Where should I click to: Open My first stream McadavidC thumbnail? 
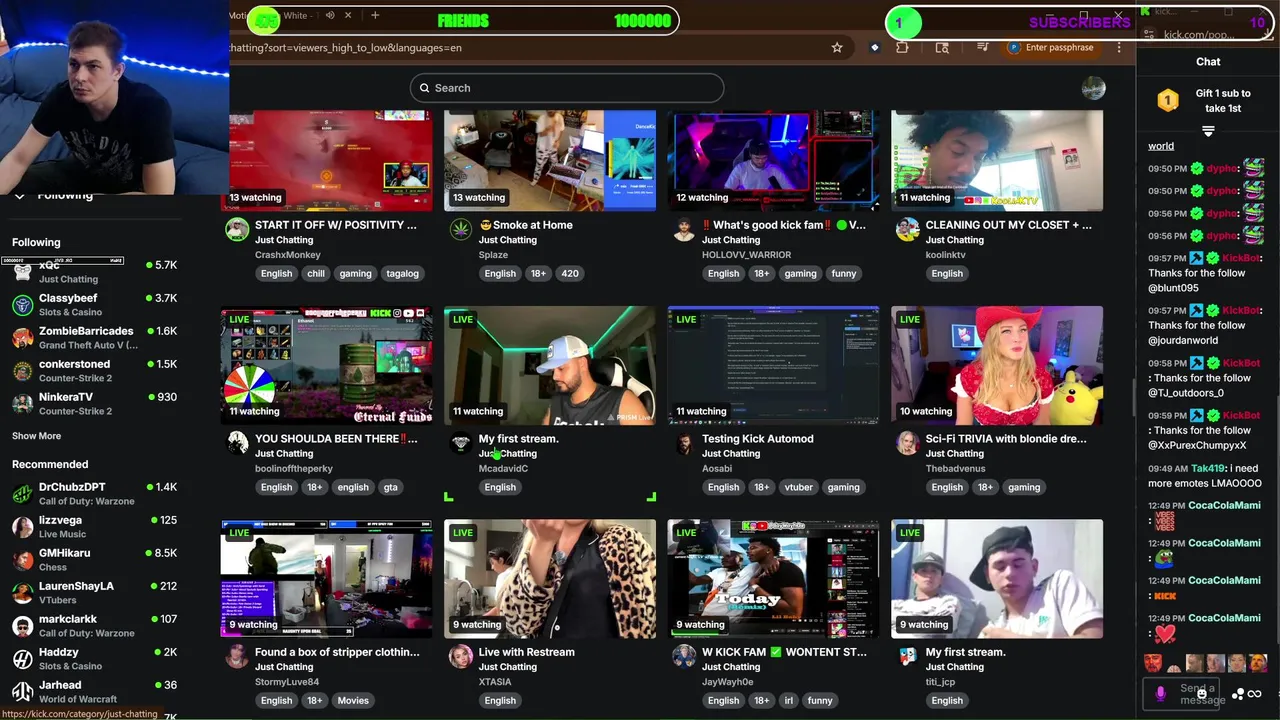click(550, 365)
